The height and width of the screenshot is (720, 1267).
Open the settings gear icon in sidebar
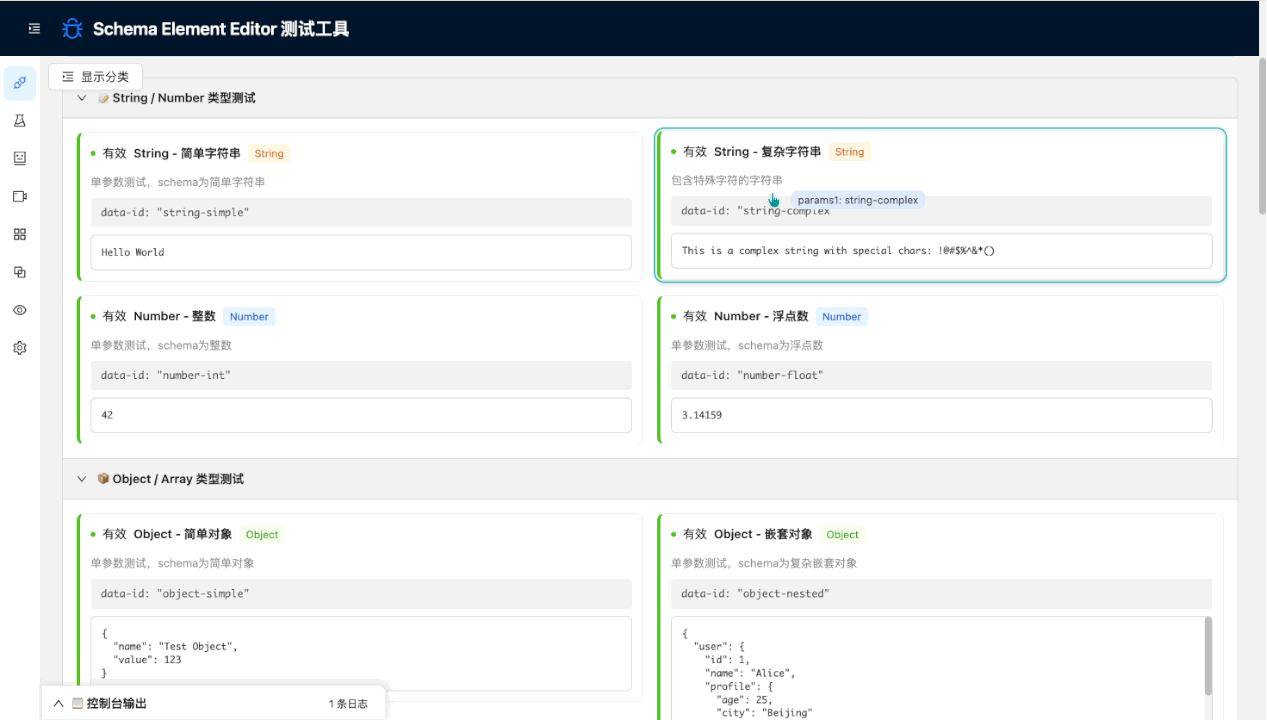[20, 348]
